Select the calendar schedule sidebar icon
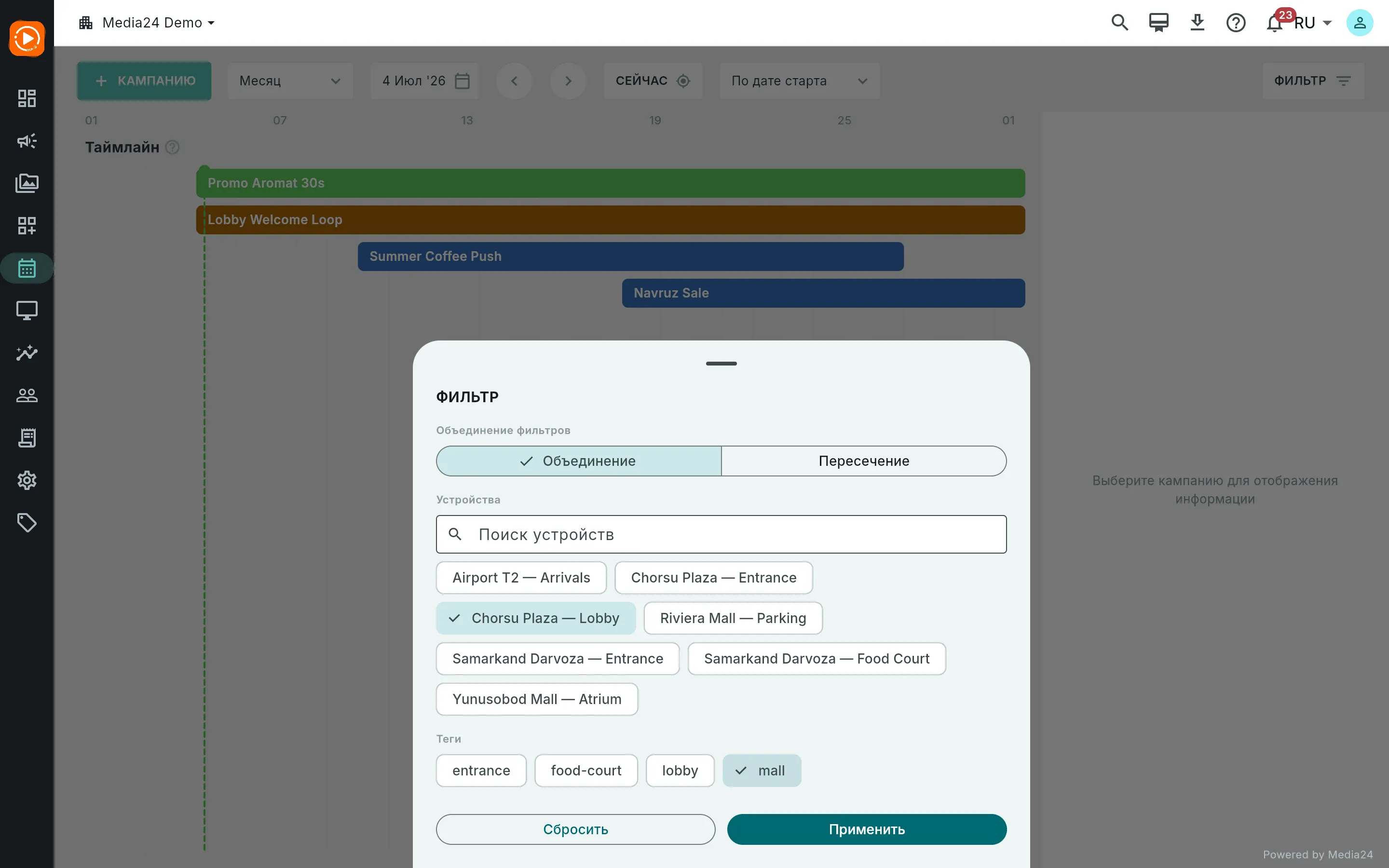Image resolution: width=1389 pixels, height=868 pixels. click(27, 268)
